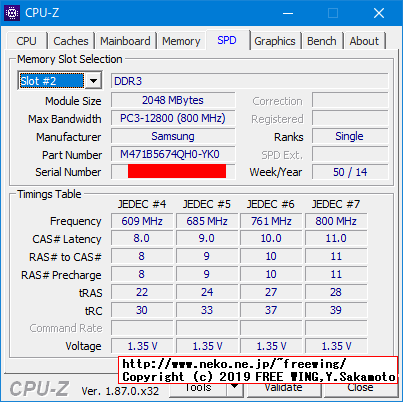Click the tRAS value 24

pyautogui.click(x=207, y=292)
